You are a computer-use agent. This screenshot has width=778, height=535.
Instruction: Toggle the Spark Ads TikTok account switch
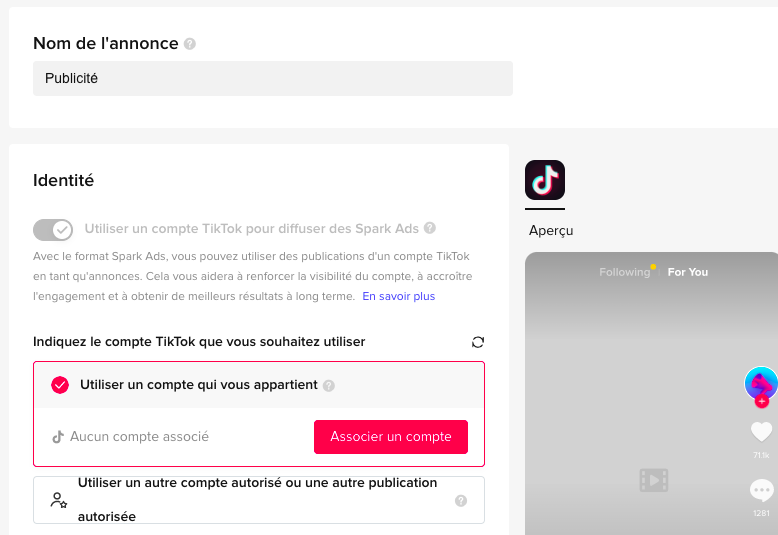[53, 230]
